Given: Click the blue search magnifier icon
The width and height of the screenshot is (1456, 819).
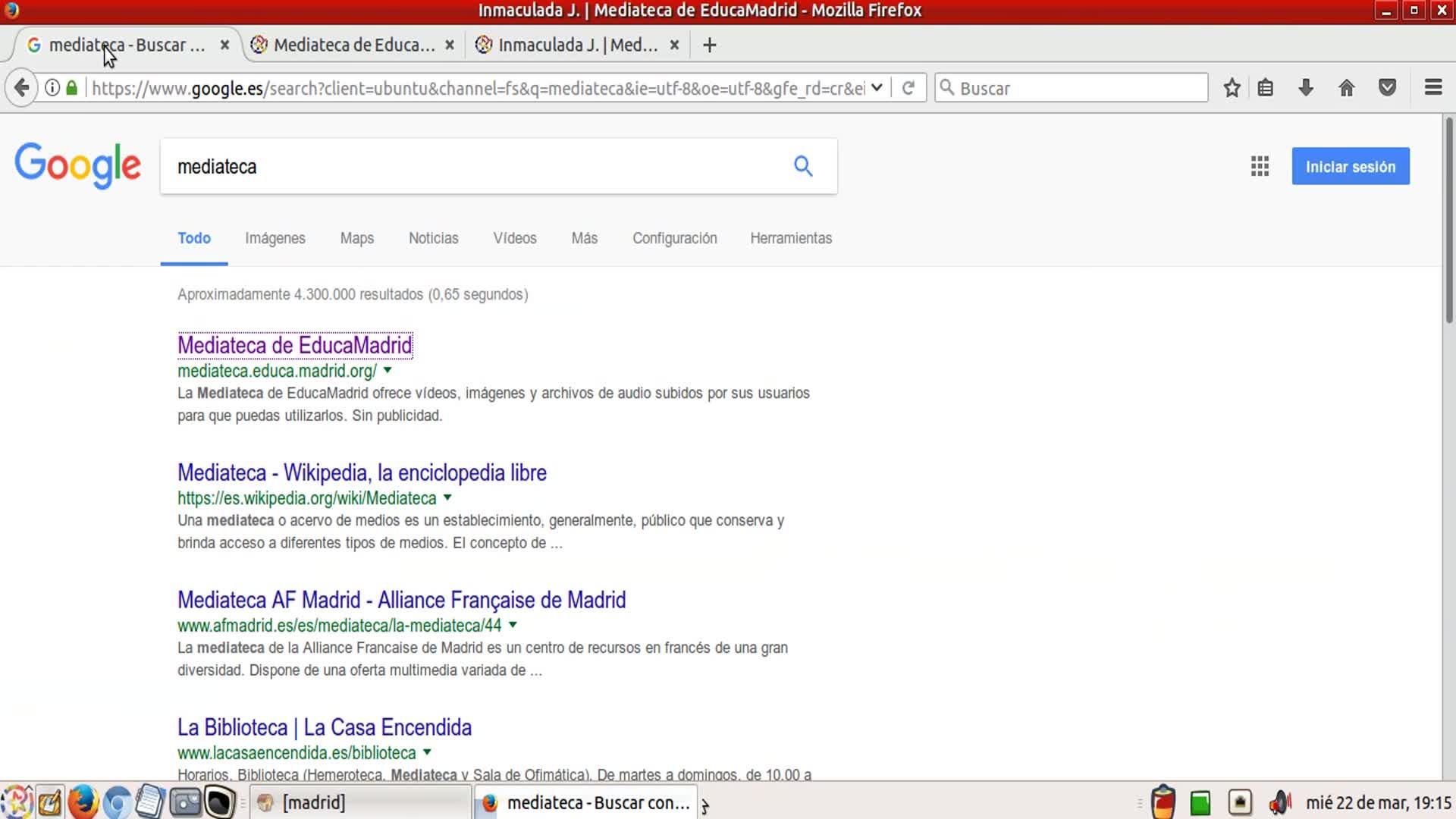Looking at the screenshot, I should pyautogui.click(x=803, y=166).
